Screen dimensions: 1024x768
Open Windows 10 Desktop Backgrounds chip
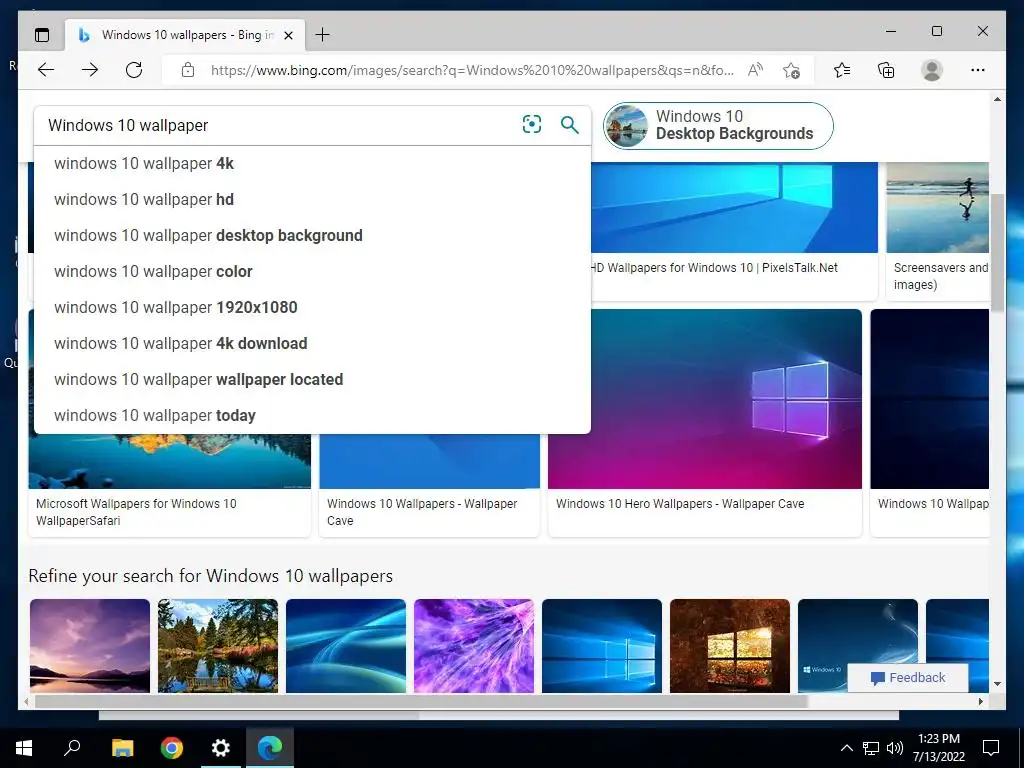tap(718, 125)
